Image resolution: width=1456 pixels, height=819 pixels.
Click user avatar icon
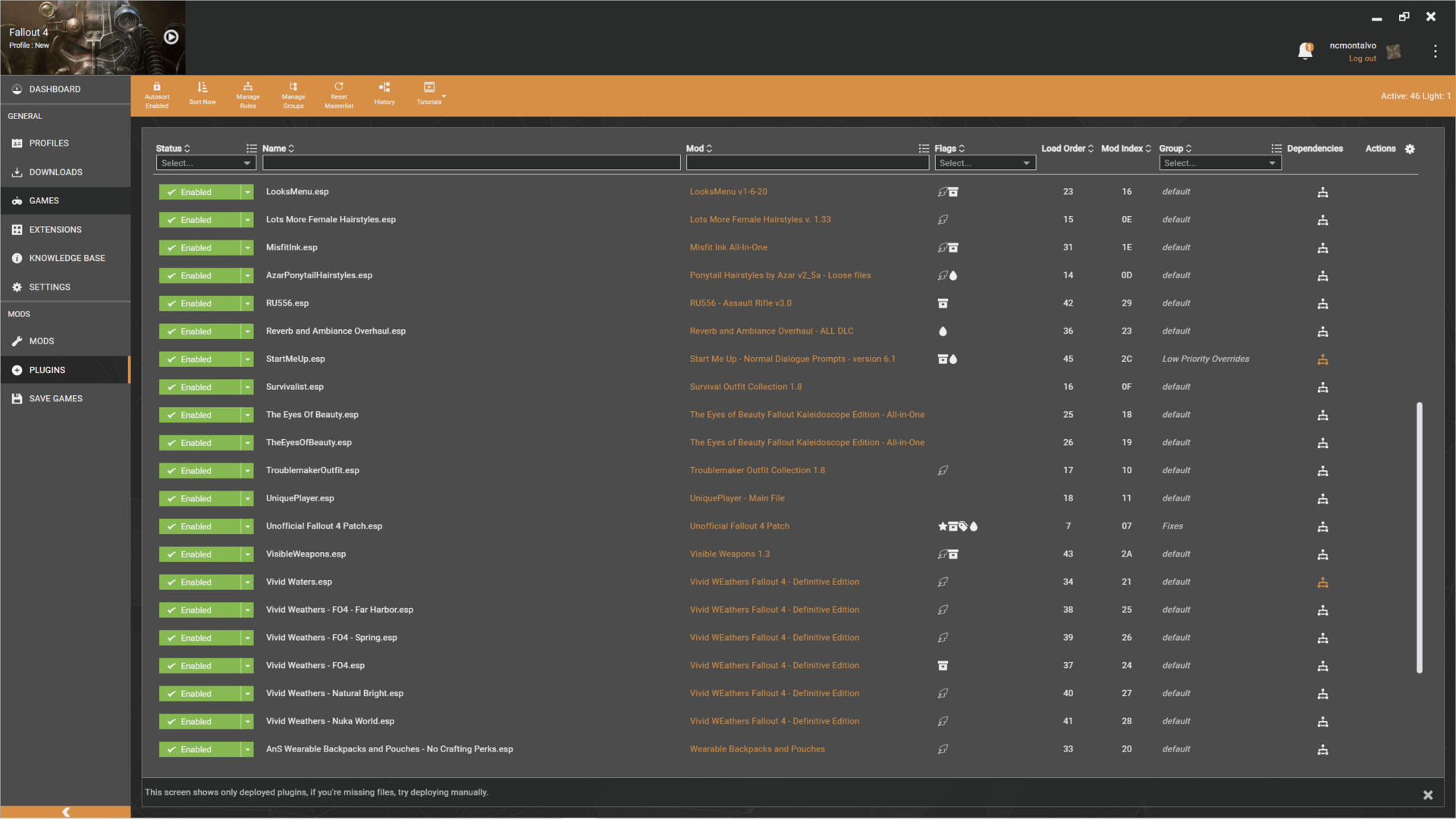pyautogui.click(x=1393, y=52)
